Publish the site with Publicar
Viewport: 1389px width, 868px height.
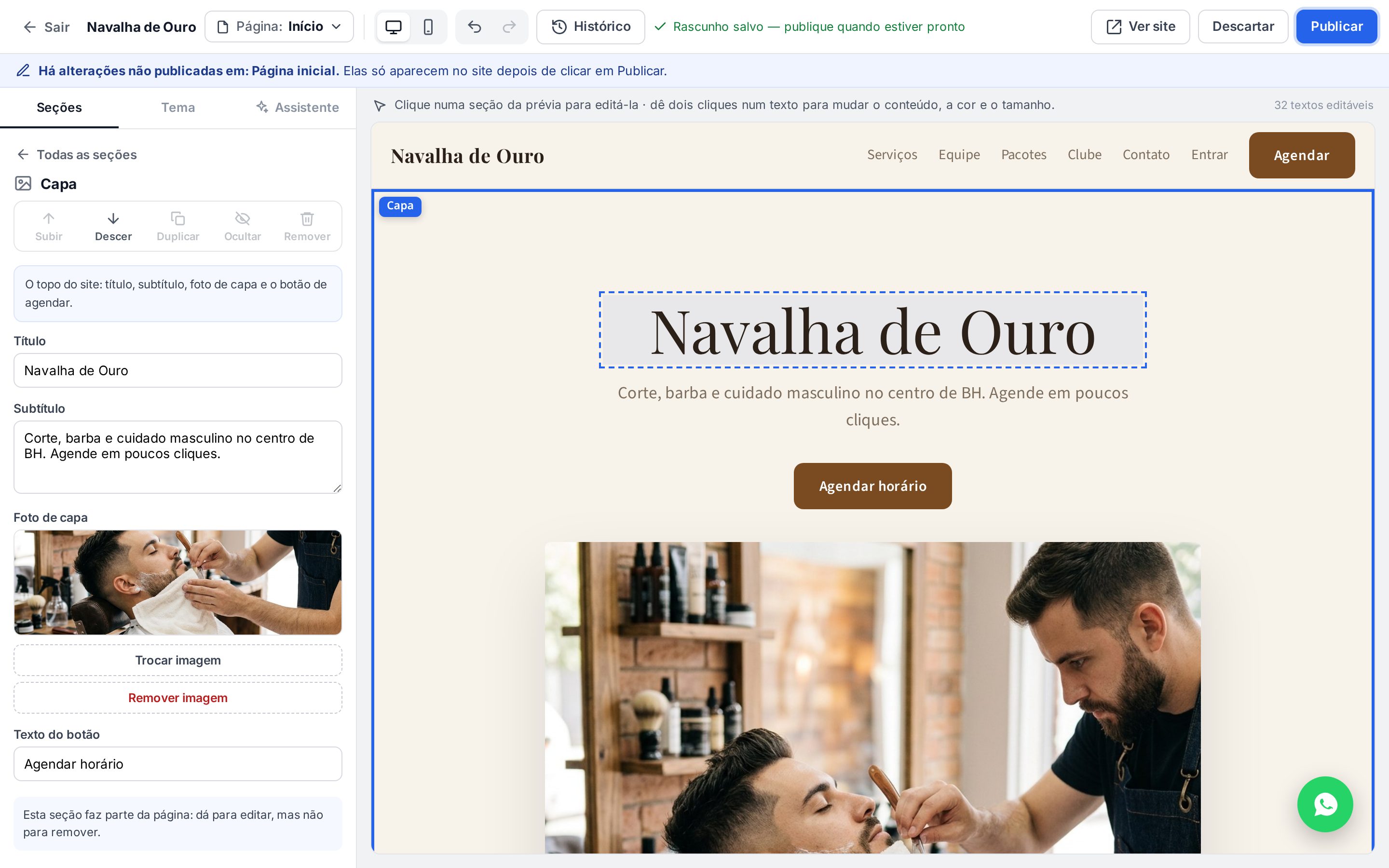[1336, 27]
